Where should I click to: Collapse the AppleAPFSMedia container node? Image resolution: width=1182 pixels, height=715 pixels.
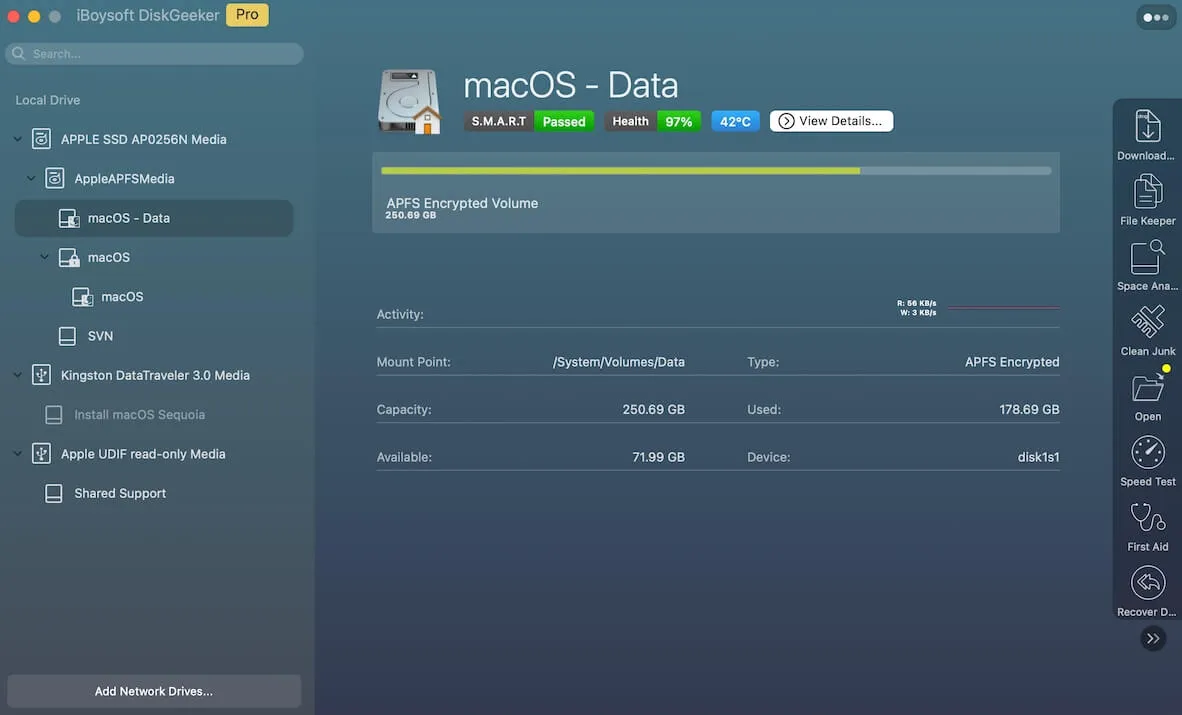(x=31, y=179)
